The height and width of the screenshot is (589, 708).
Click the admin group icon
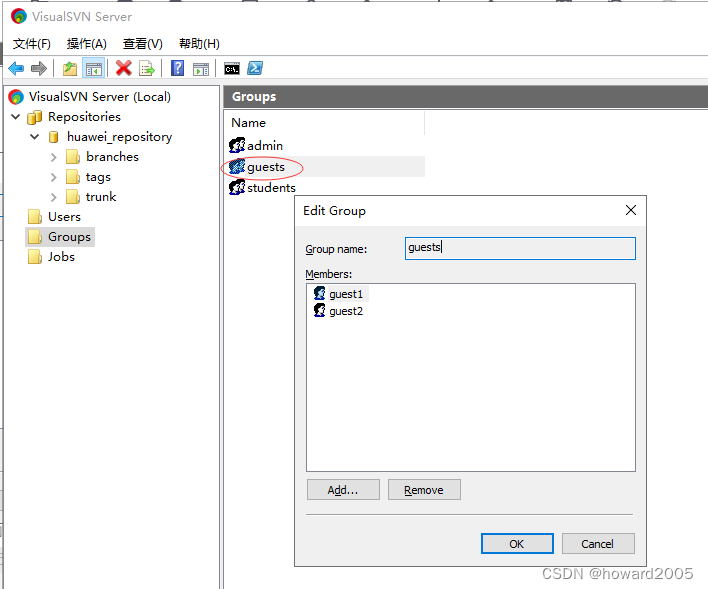pos(237,145)
